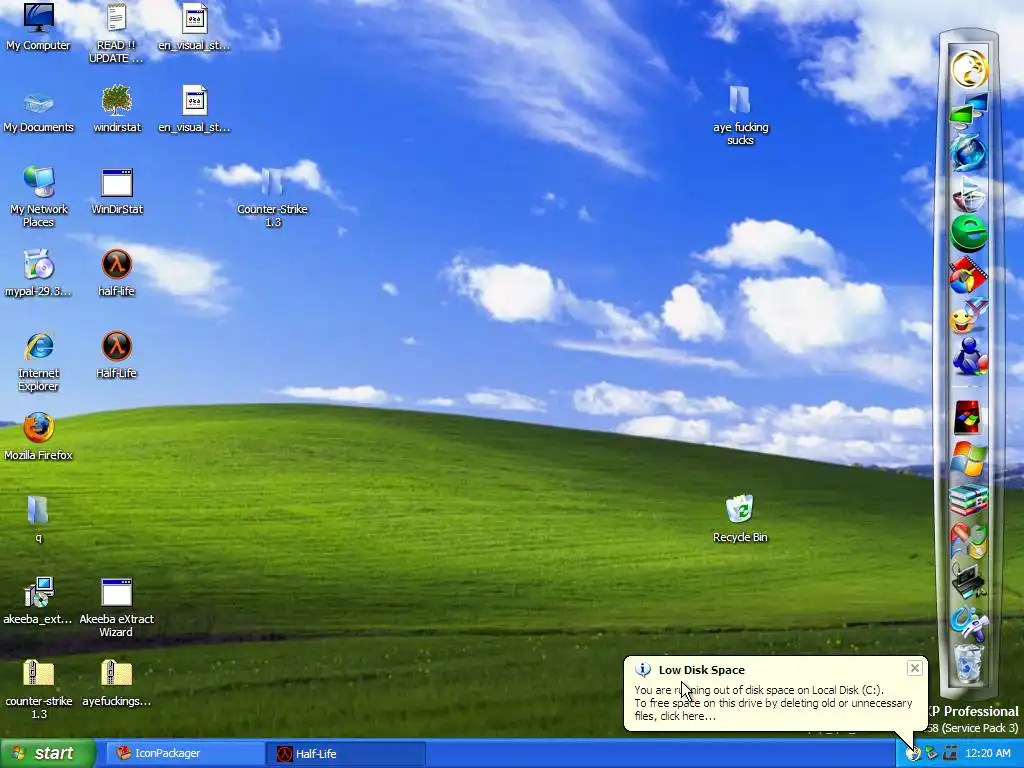Click the low disk space tray icon

pyautogui.click(x=913, y=753)
